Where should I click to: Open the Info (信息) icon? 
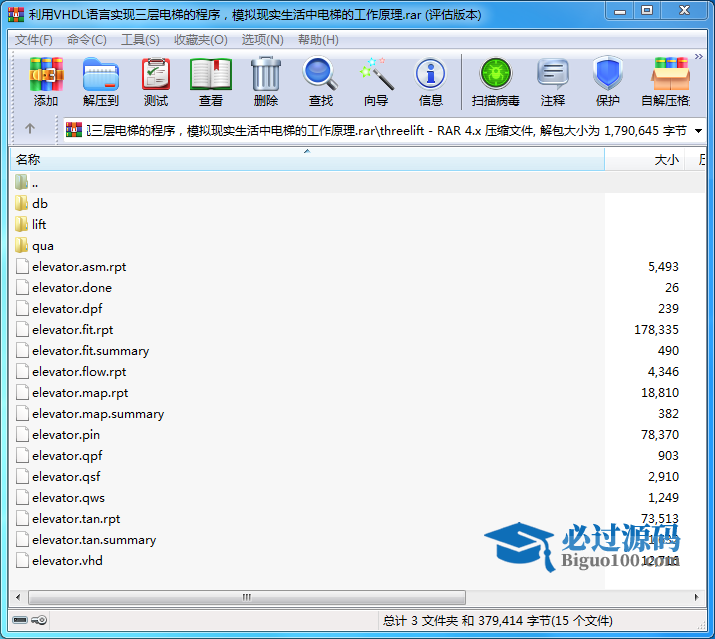[x=430, y=73]
